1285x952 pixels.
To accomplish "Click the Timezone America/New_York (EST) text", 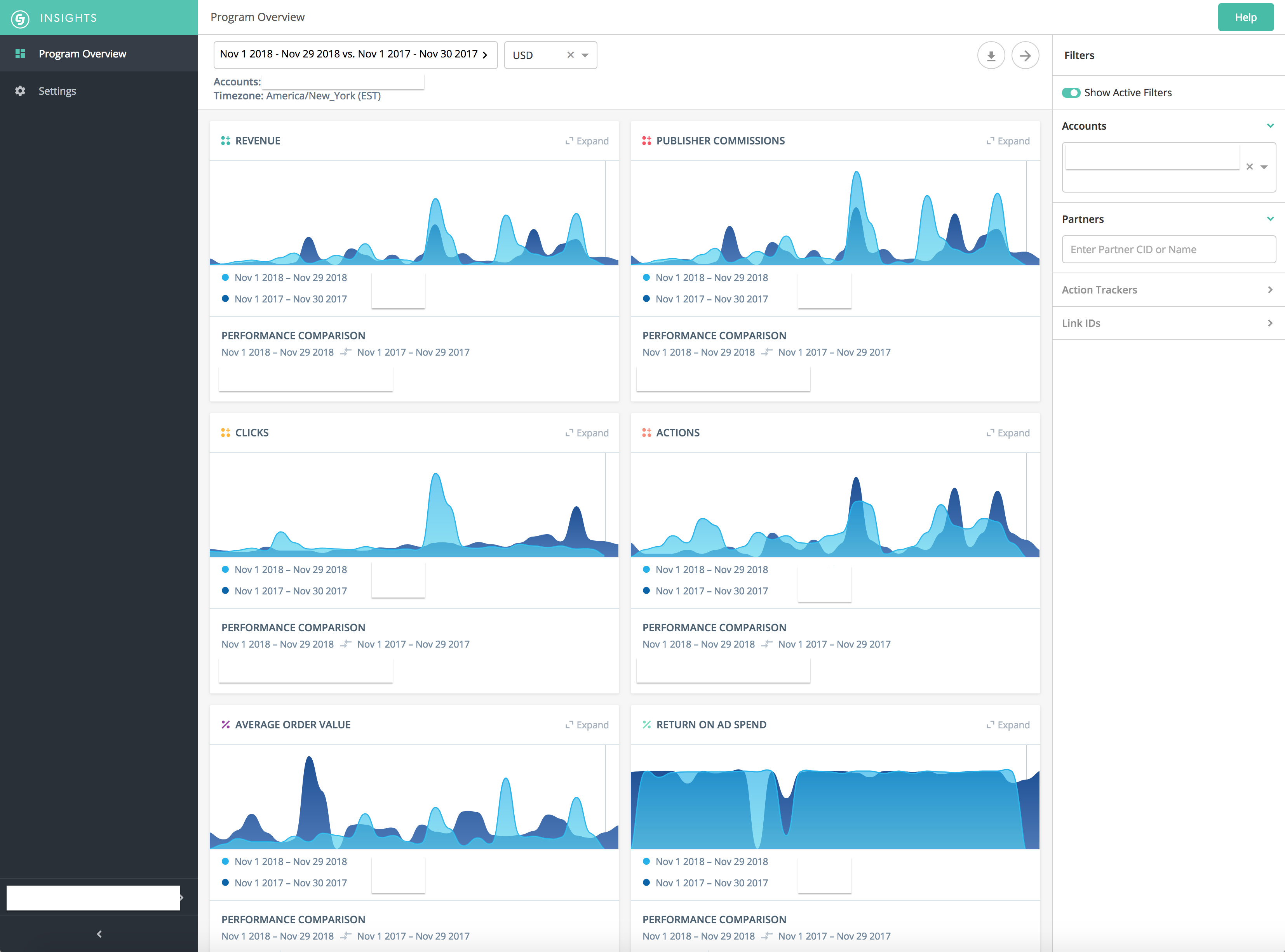I will click(297, 96).
